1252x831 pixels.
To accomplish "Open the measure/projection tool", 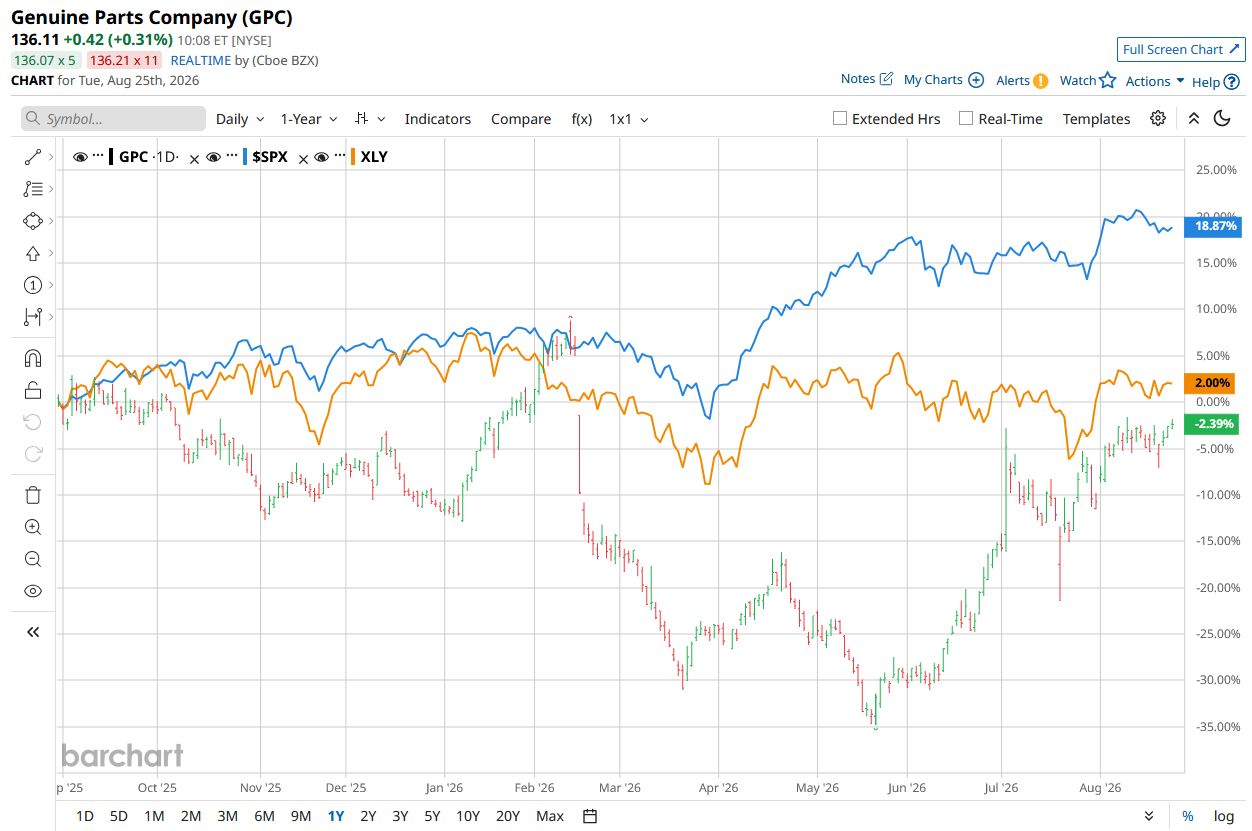I will (33, 317).
